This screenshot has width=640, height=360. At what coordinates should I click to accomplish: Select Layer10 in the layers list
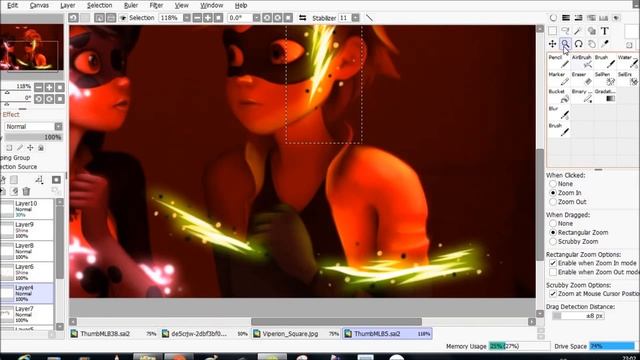click(x=27, y=209)
